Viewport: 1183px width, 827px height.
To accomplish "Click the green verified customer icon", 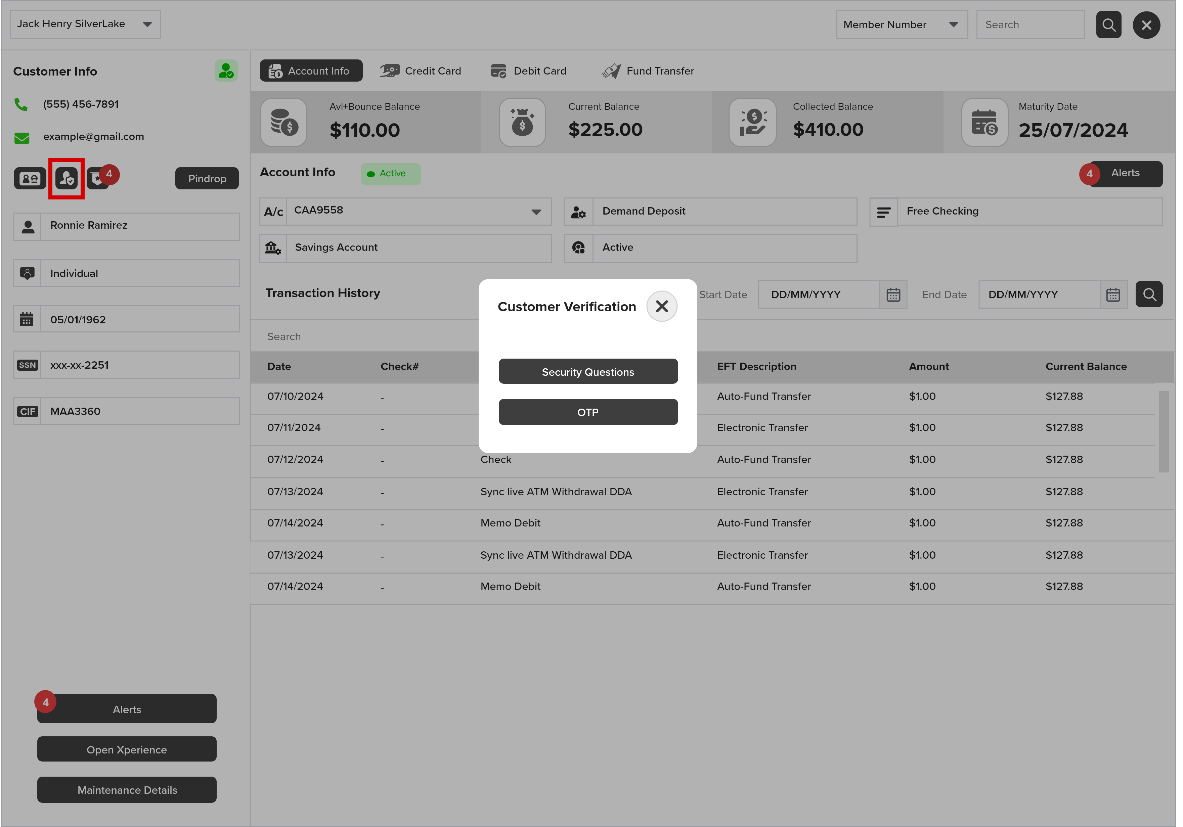I will [x=226, y=71].
